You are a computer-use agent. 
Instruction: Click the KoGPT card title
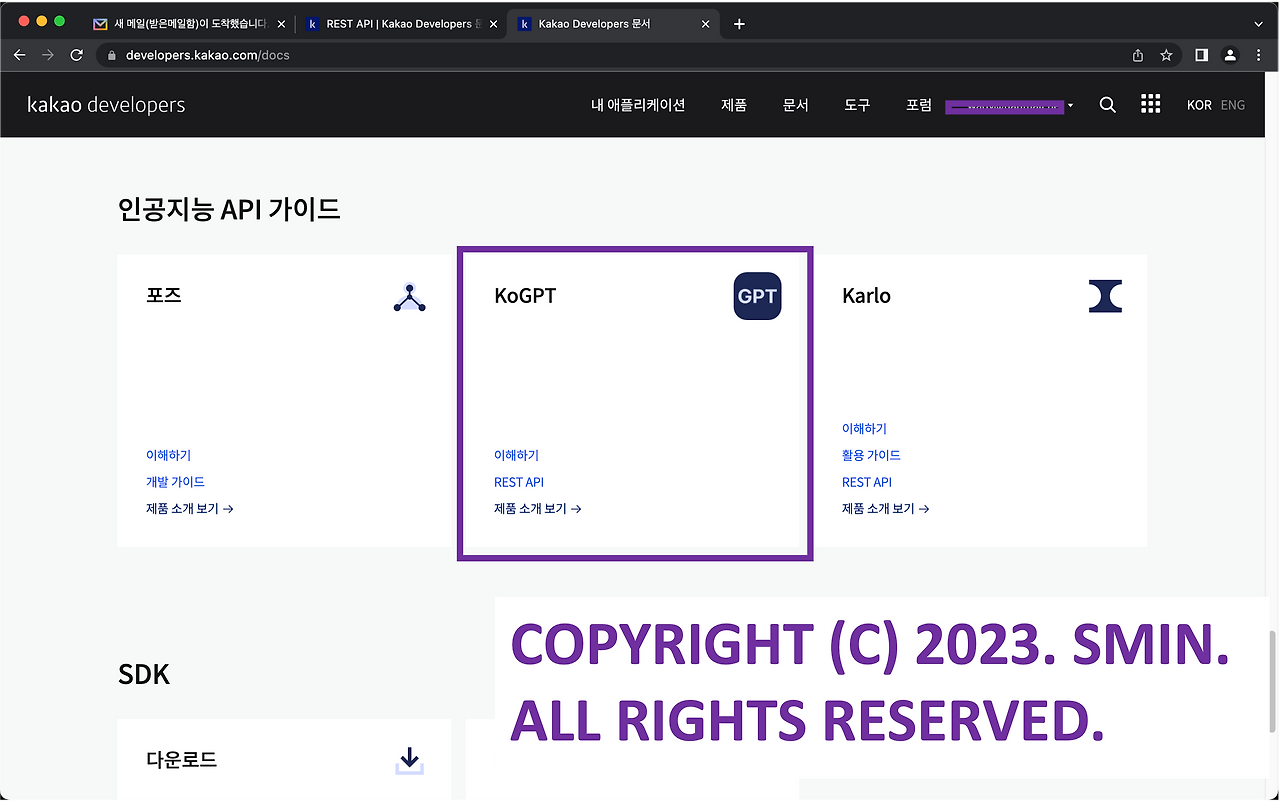click(x=525, y=296)
